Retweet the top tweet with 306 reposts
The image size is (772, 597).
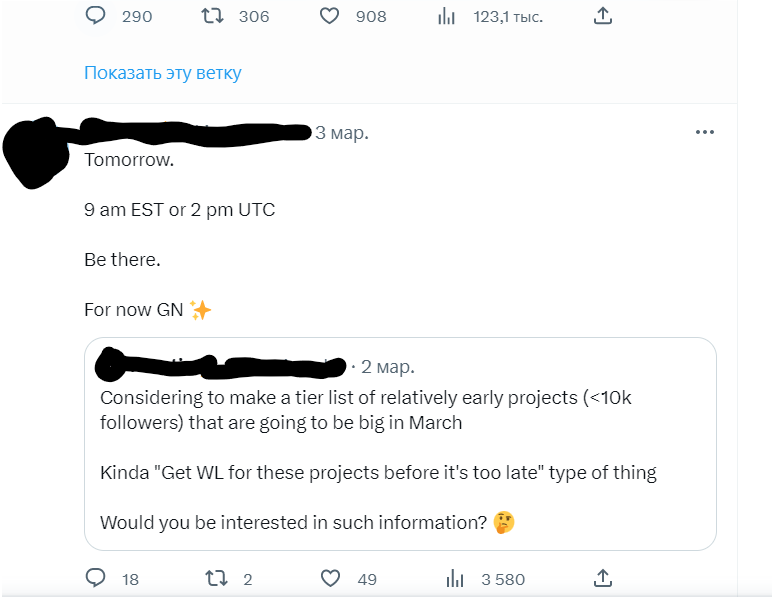(x=212, y=16)
